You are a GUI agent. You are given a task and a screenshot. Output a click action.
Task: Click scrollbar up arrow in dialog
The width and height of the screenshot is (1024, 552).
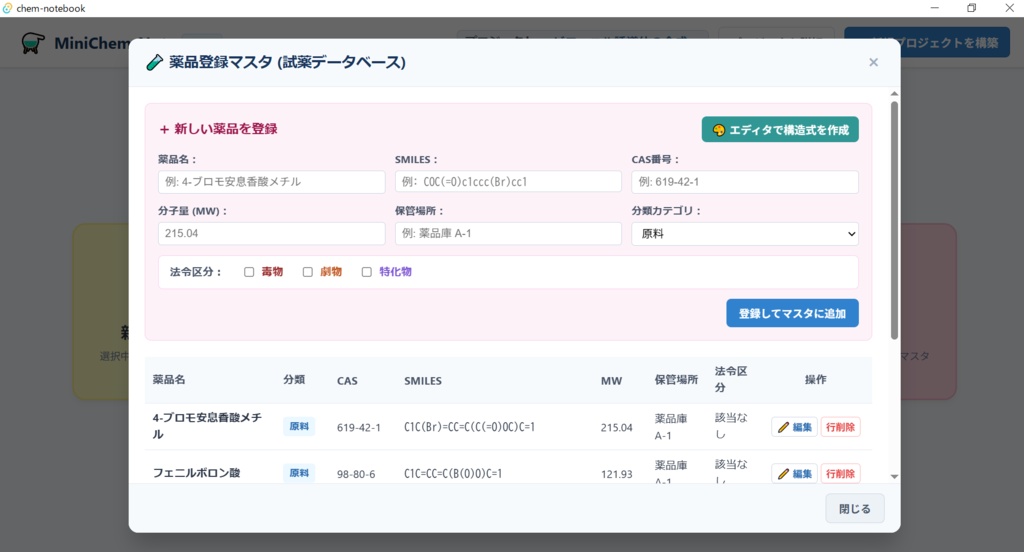click(x=894, y=94)
